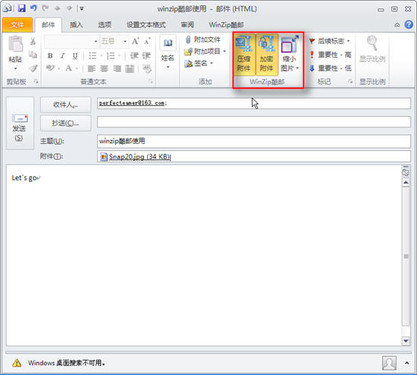The height and width of the screenshot is (375, 417).
Task: Toggle Italic formatting
Action: point(62,56)
